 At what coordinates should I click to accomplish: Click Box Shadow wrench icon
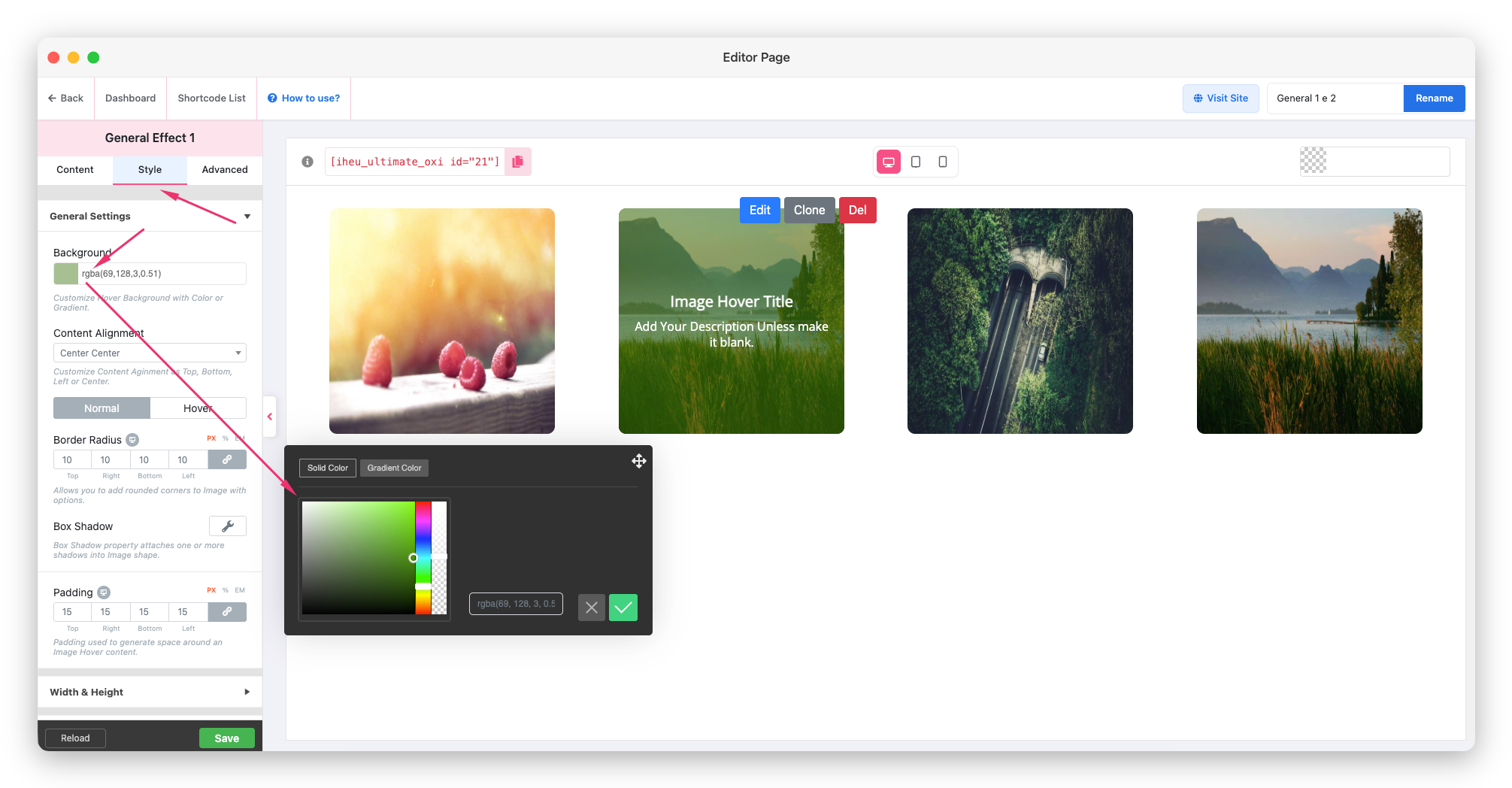tap(228, 526)
